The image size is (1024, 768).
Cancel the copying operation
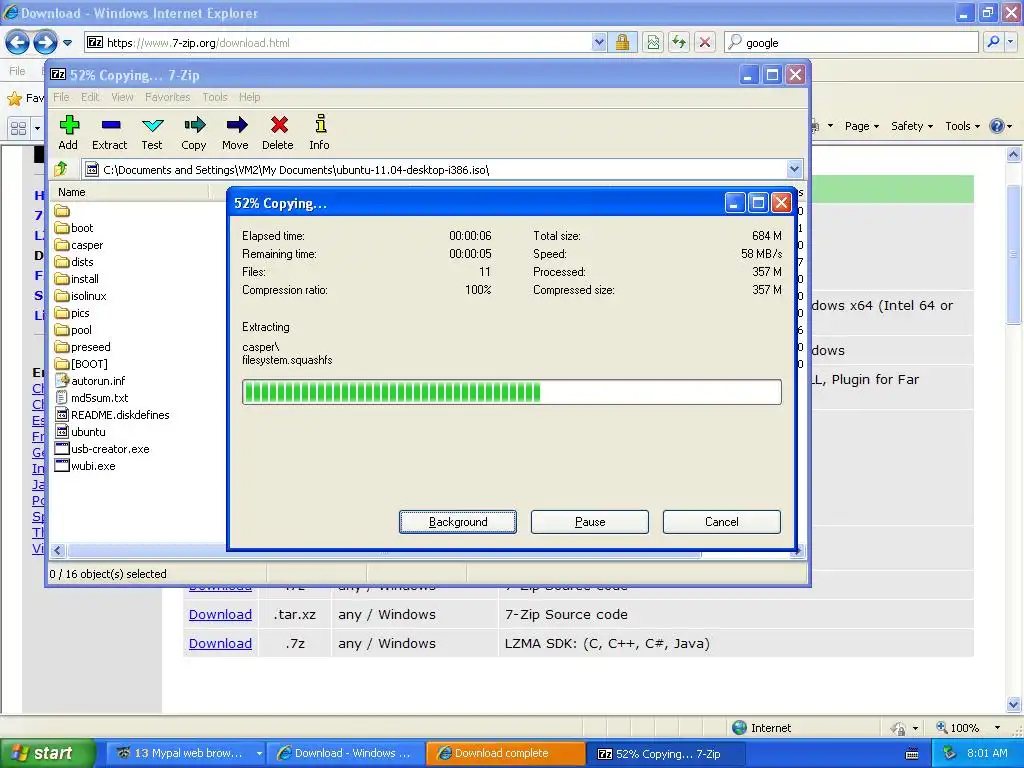pyautogui.click(x=722, y=522)
